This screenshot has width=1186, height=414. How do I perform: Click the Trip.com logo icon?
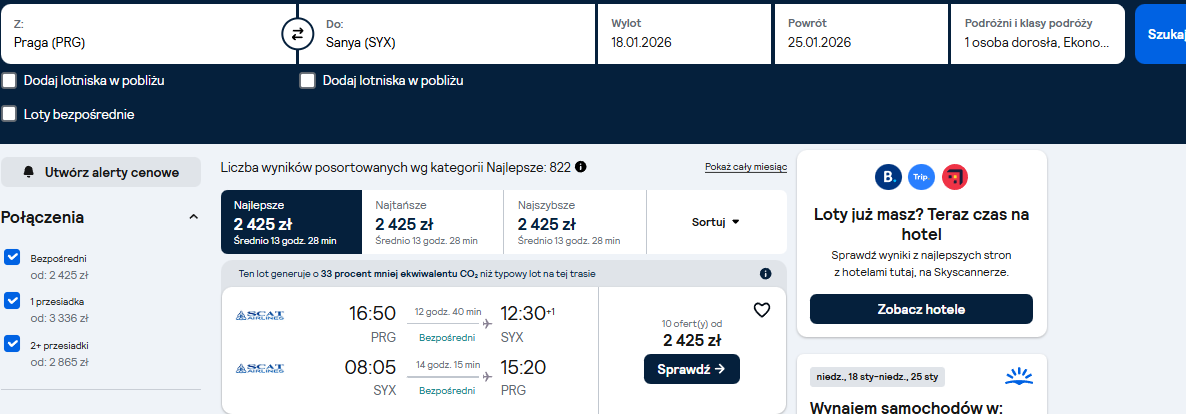point(921,177)
